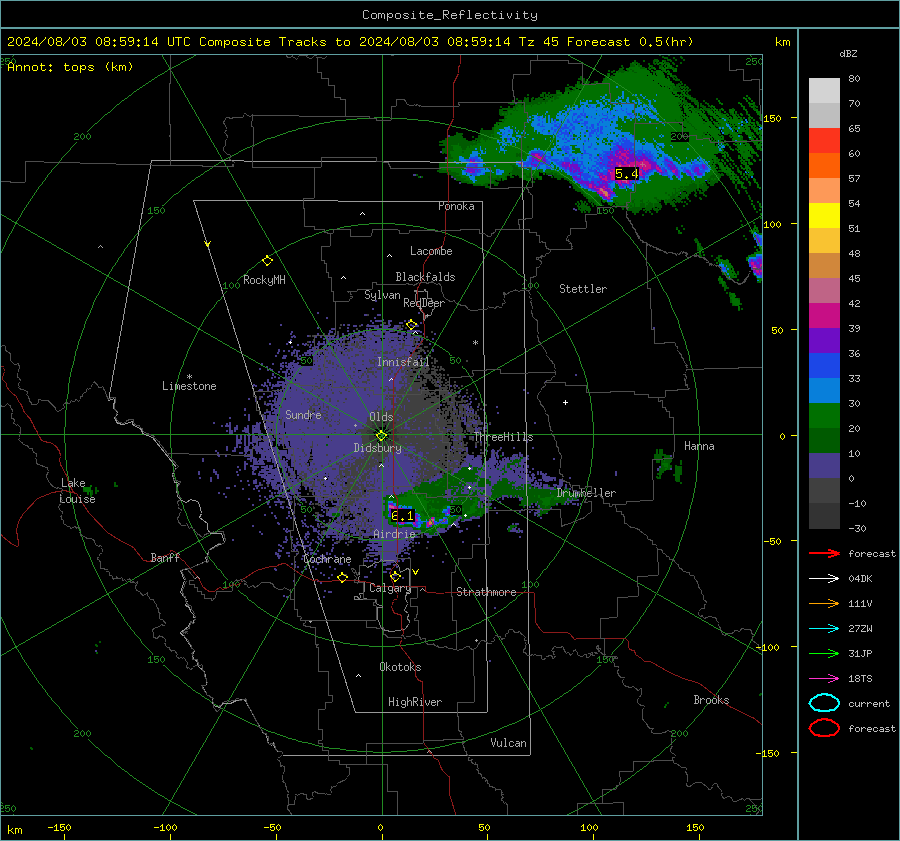The height and width of the screenshot is (841, 900).
Task: Click the green swatch for 20 dBZ
Action: [x=824, y=440]
